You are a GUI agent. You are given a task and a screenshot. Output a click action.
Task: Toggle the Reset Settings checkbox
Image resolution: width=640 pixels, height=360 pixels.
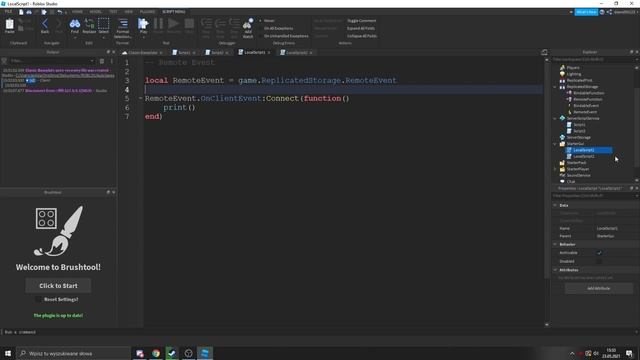point(38,300)
